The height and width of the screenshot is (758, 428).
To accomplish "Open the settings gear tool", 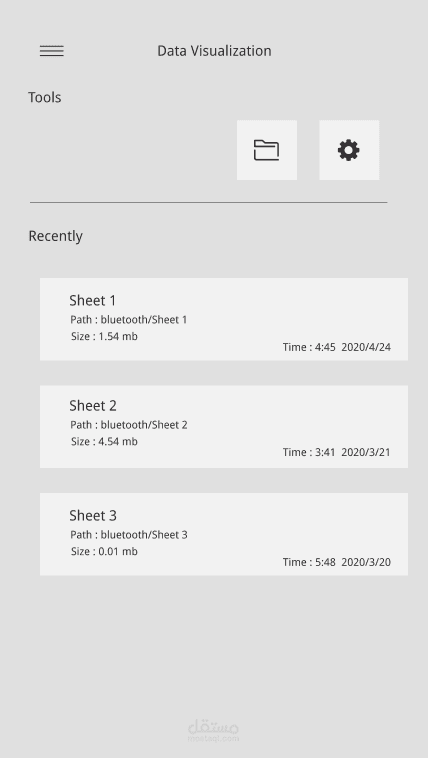I will (x=349, y=150).
